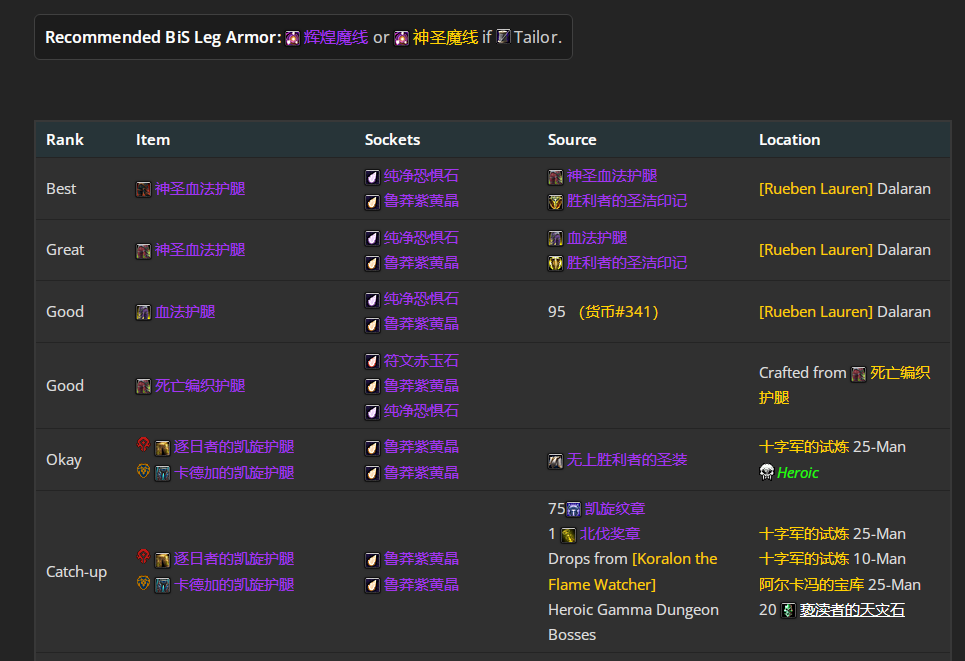Click the Rueben Lauren link in the Great row
Viewport: 965px width, 661px height.
(815, 250)
